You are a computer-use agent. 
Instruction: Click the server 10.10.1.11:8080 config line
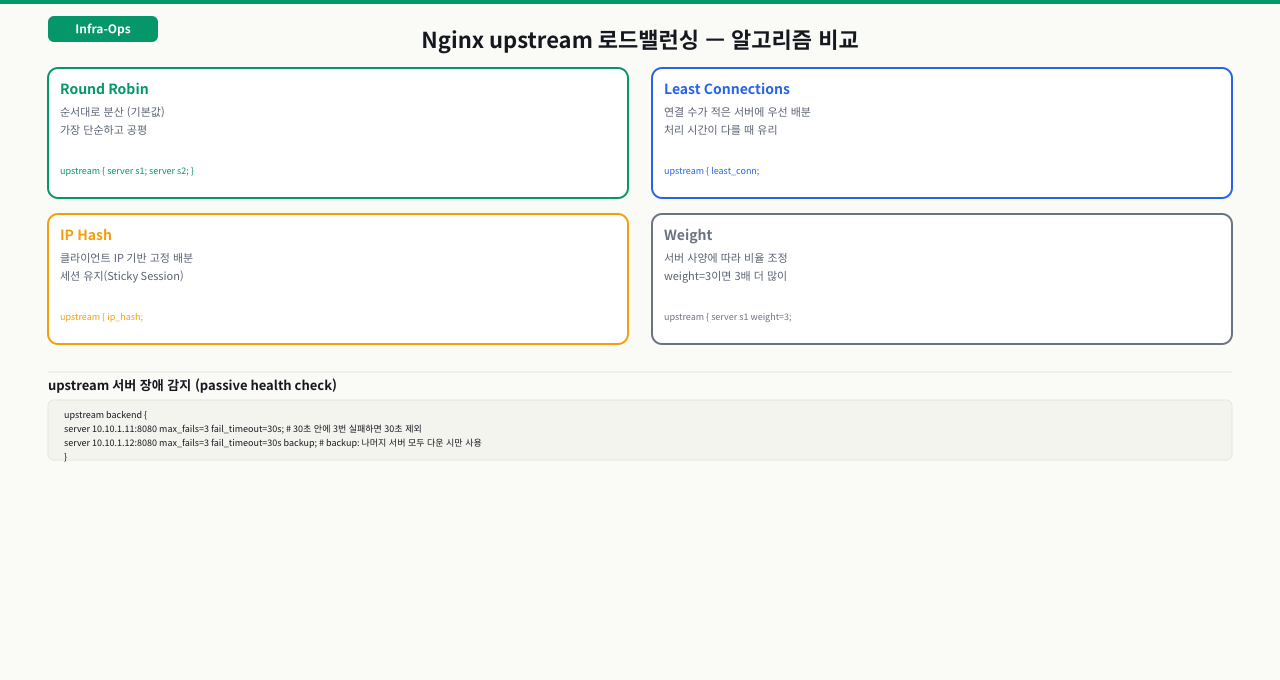[243, 428]
